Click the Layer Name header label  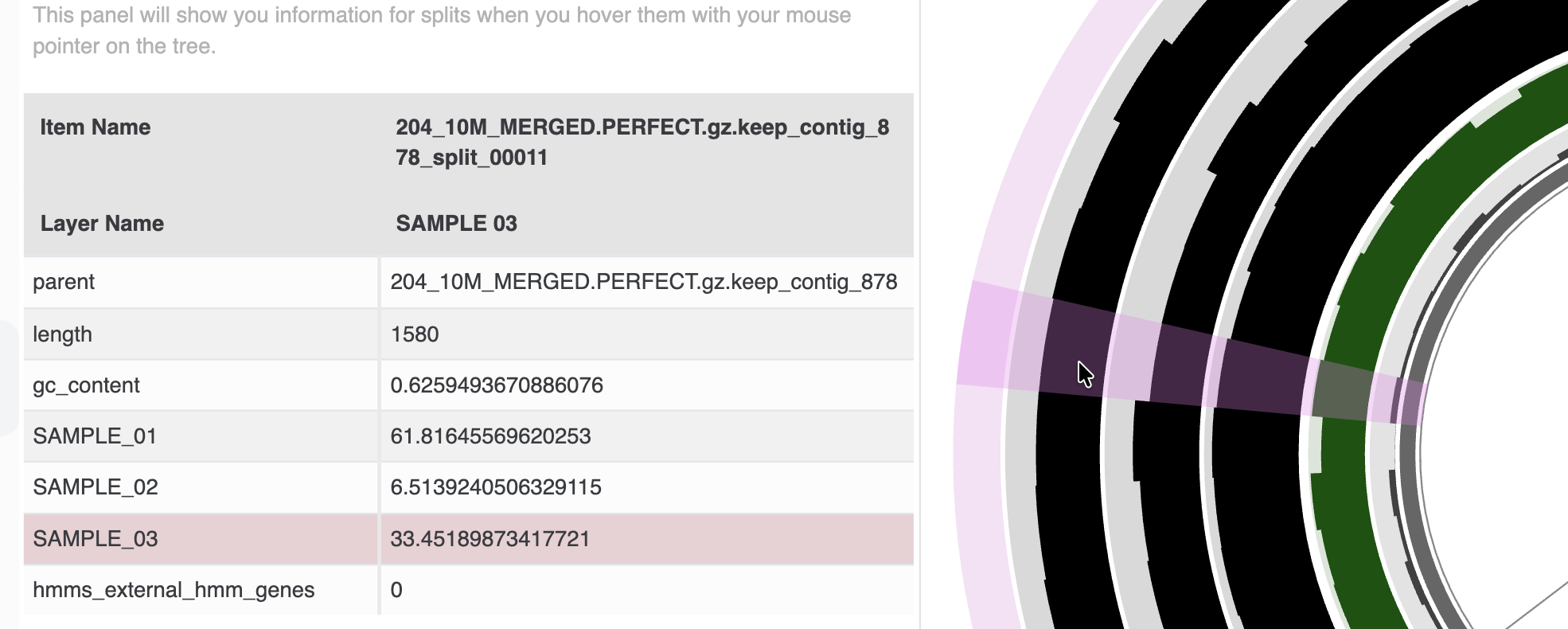(102, 224)
